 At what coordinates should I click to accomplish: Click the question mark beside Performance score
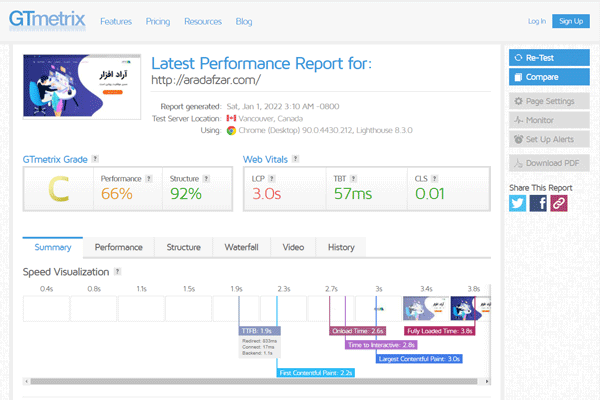[150, 178]
